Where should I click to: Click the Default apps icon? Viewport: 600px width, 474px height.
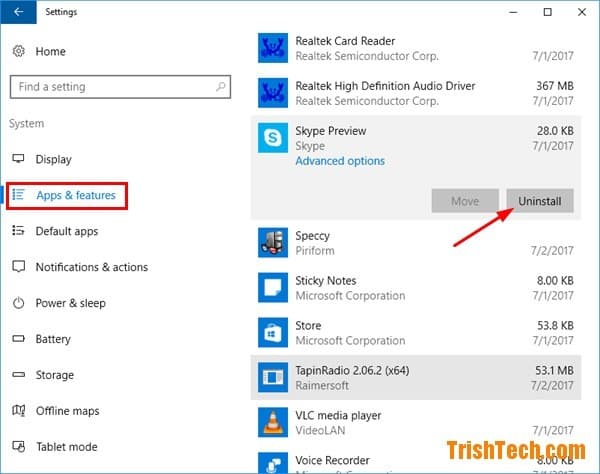(x=18, y=231)
